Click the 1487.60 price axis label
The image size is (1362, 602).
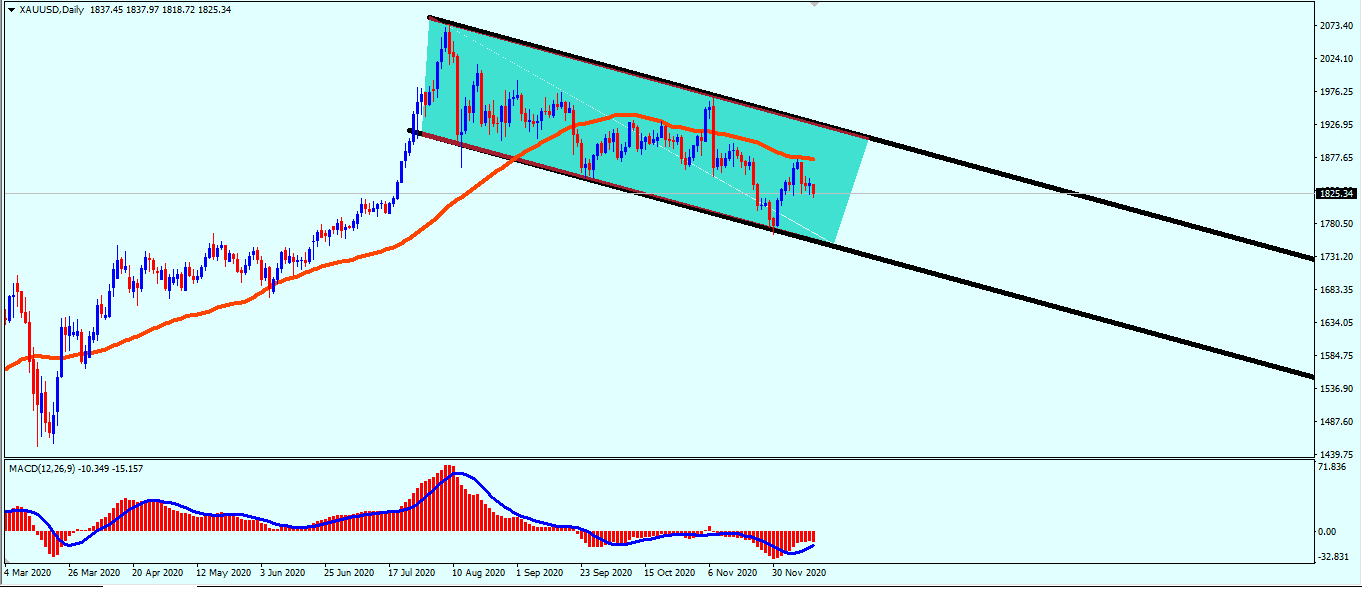point(1336,422)
